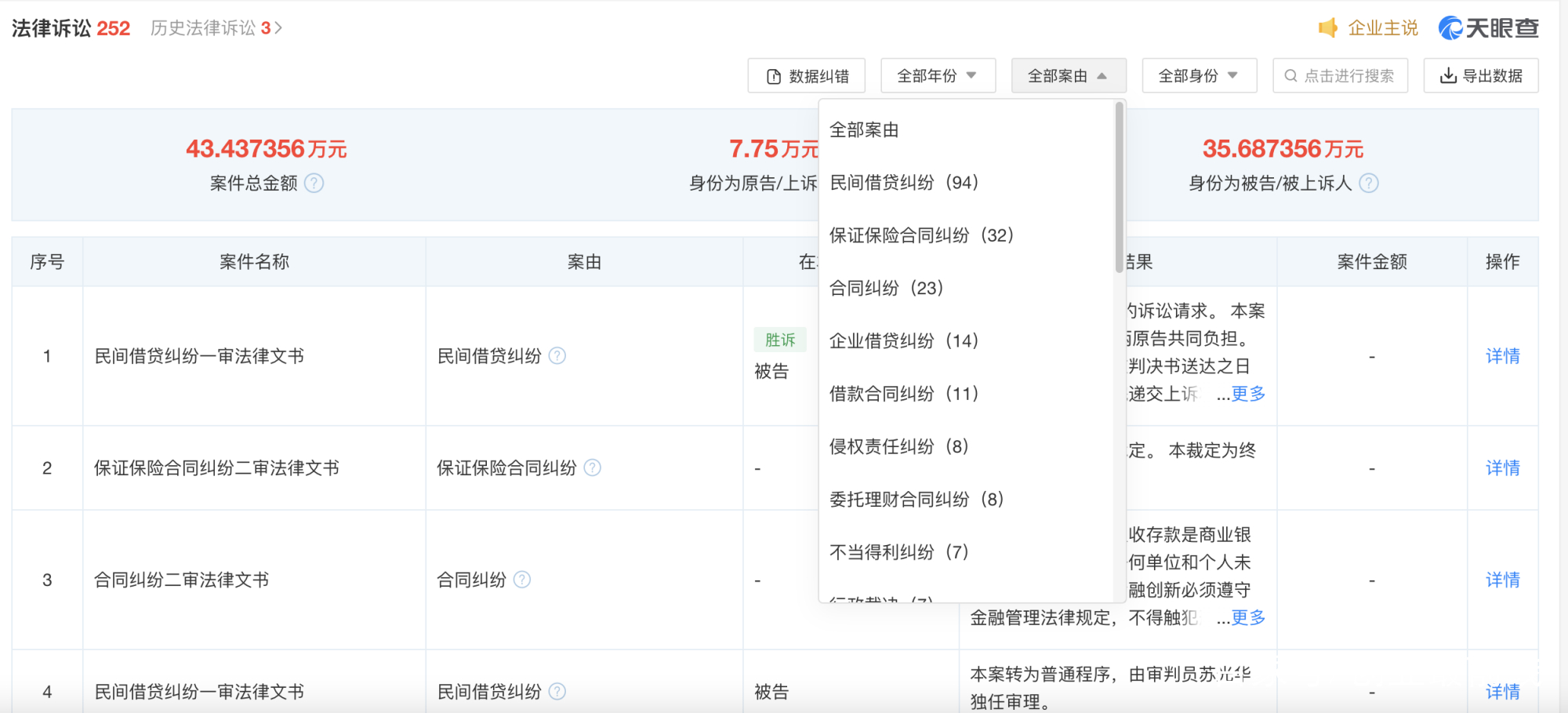Open 详情 for row 2
1568x713 pixels.
tap(1503, 468)
